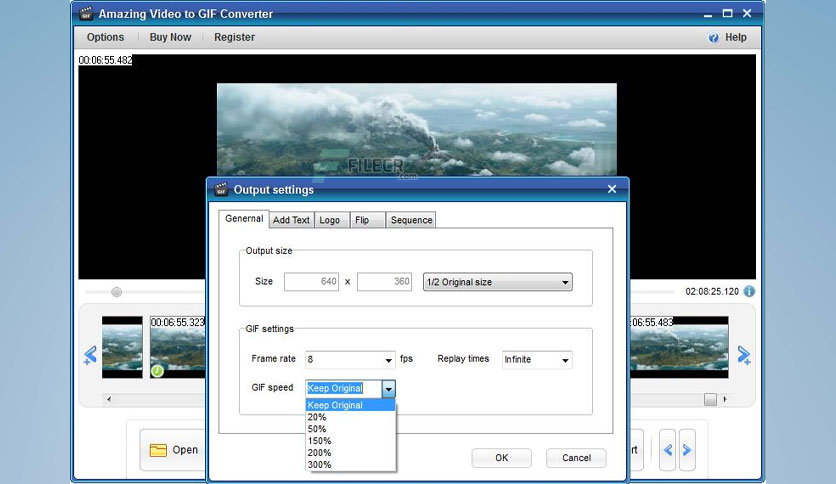Click the Help question mark icon

[713, 38]
